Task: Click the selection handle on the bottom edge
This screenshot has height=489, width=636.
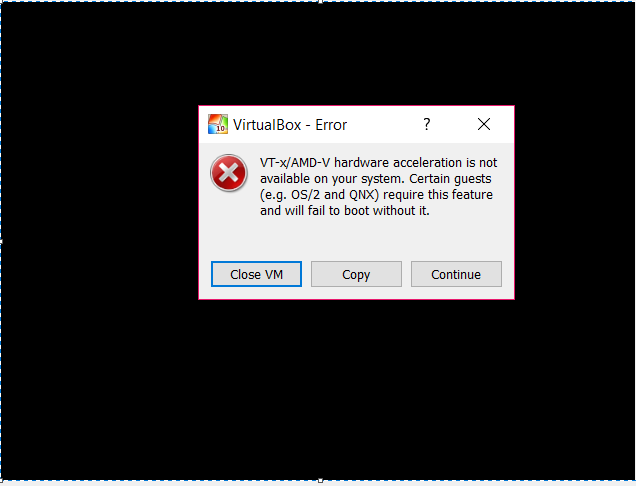Action: click(320, 481)
